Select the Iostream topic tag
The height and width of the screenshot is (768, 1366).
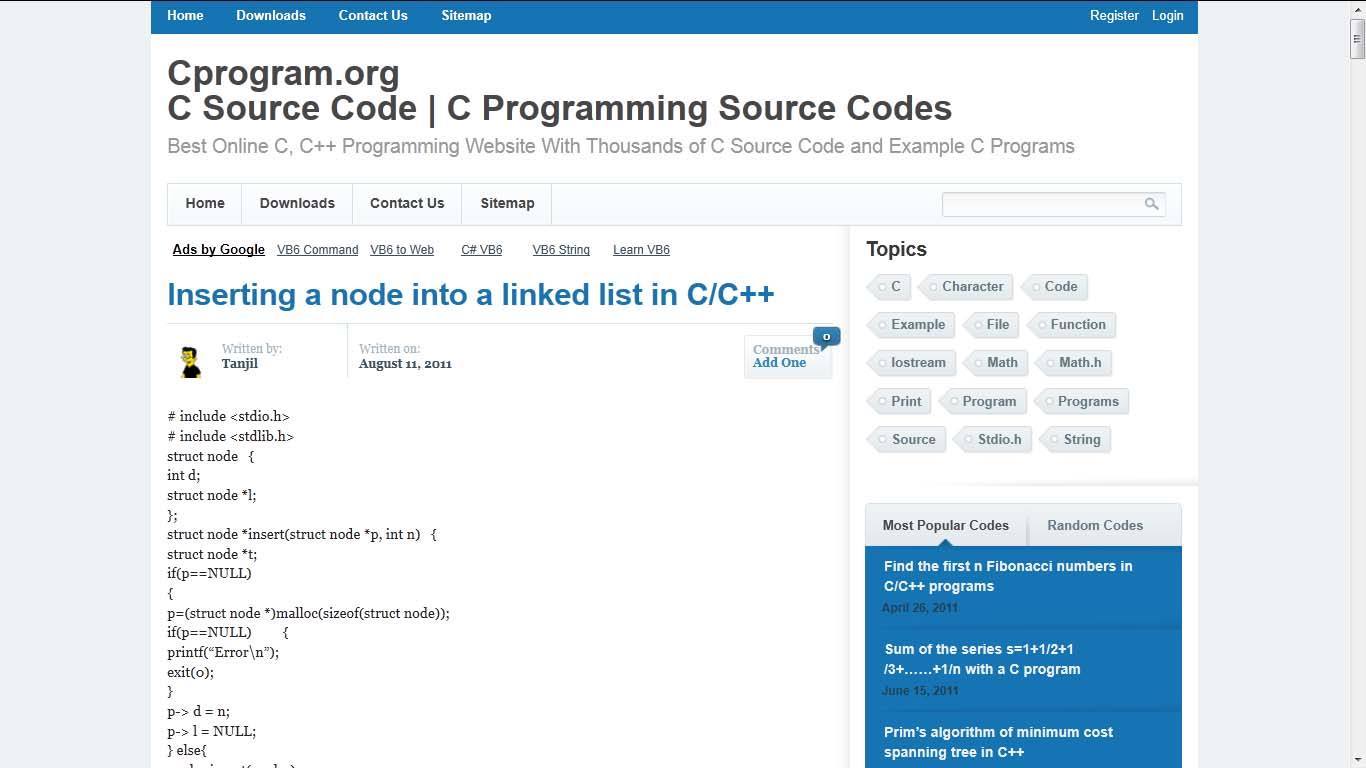click(x=917, y=363)
